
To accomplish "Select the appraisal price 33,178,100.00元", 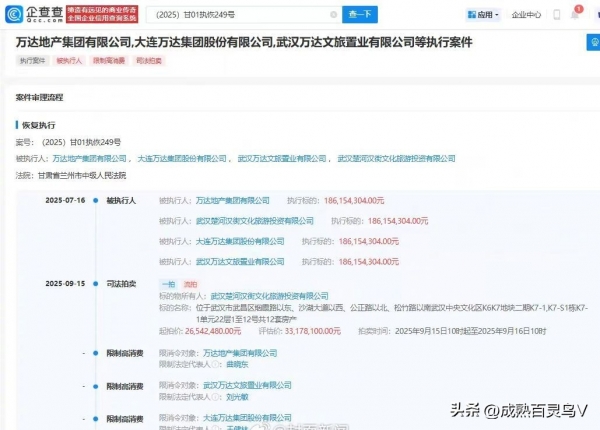I will coord(312,331).
